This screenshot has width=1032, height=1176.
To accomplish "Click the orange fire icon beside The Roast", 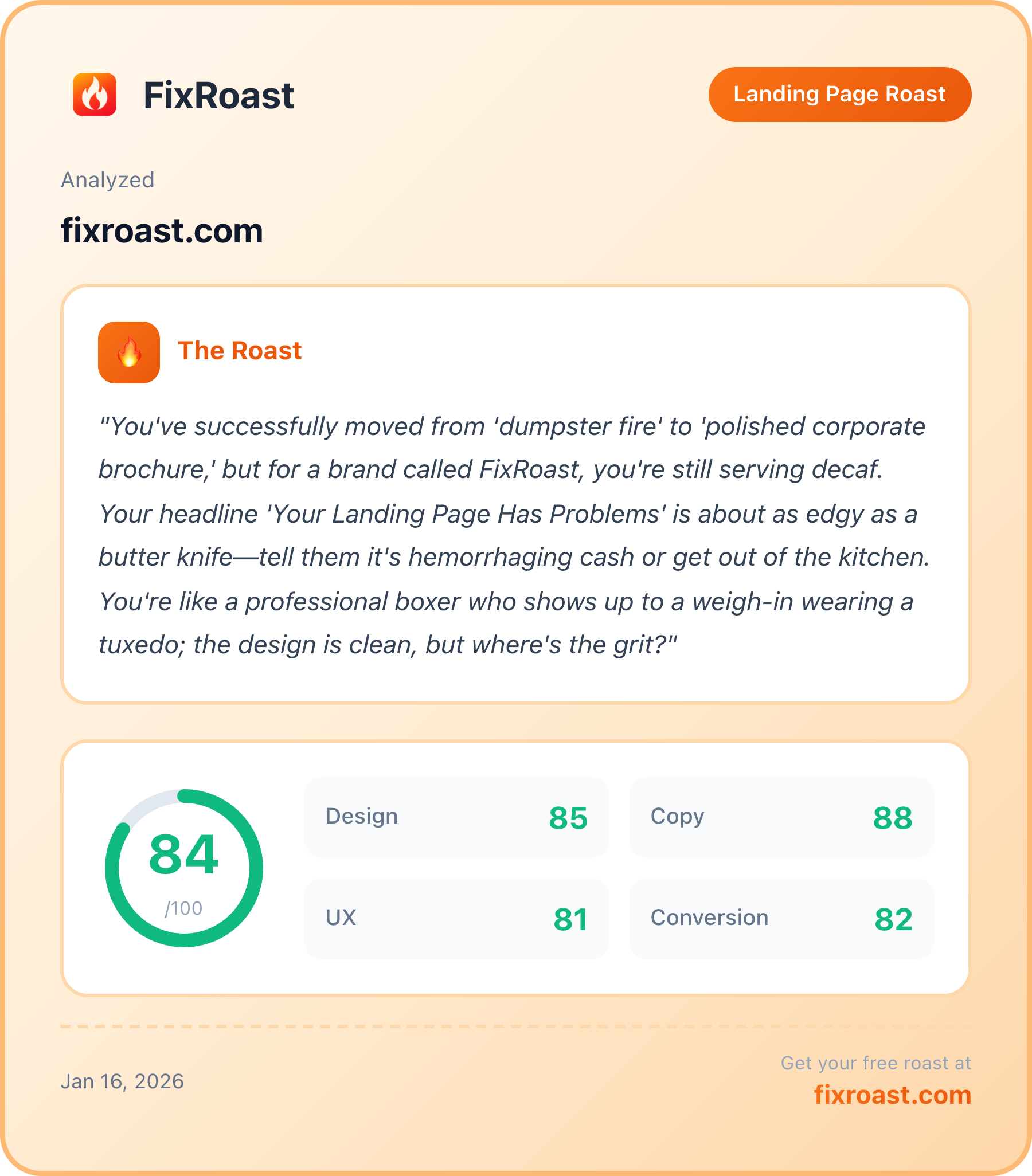I will (x=129, y=352).
